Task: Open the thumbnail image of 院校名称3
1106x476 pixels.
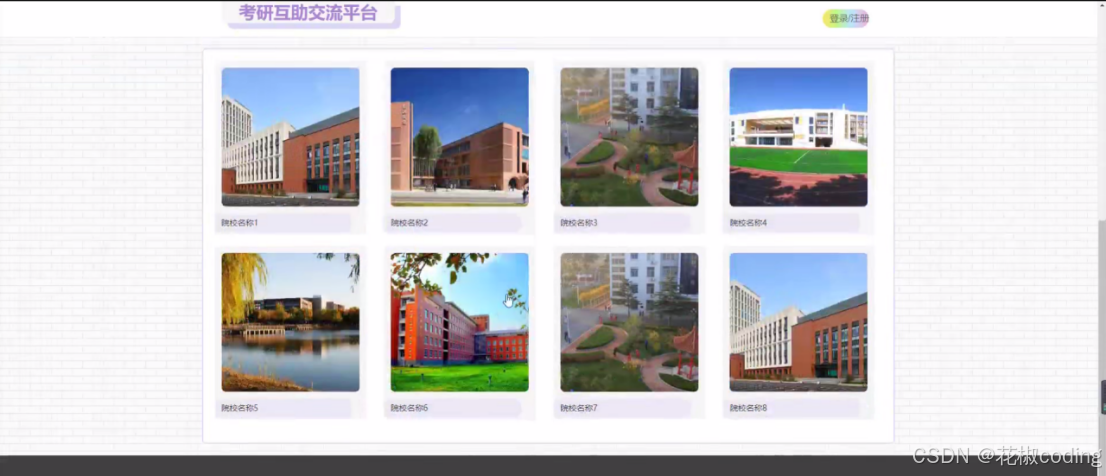Action: coord(629,137)
